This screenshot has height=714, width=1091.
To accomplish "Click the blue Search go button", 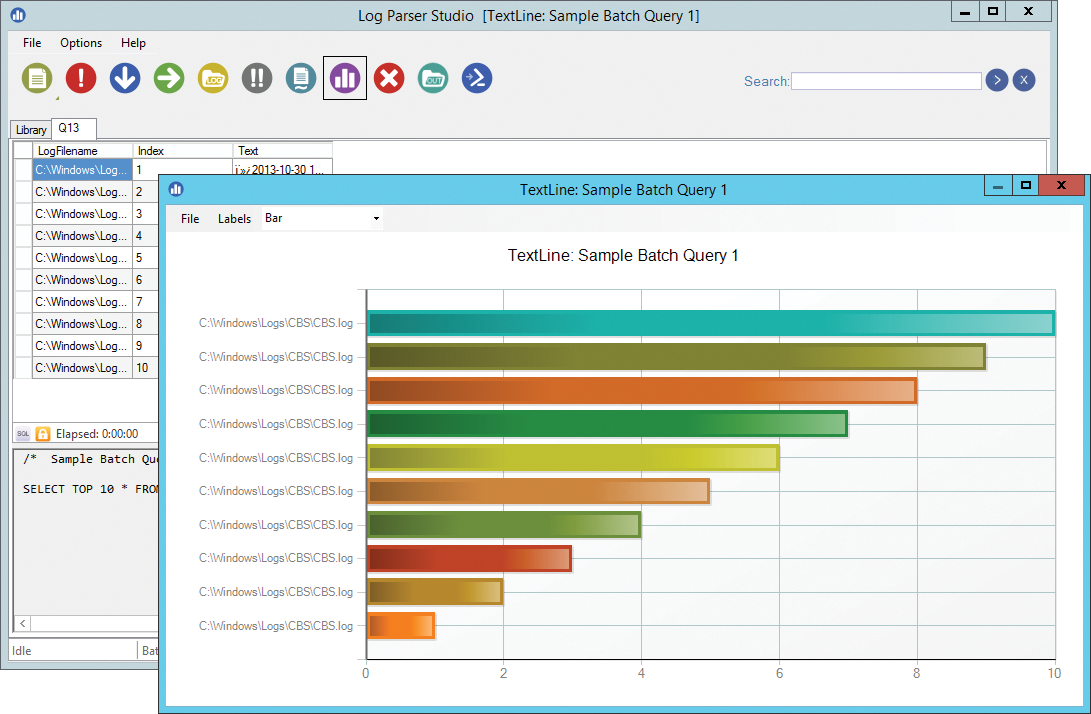I will coord(996,80).
